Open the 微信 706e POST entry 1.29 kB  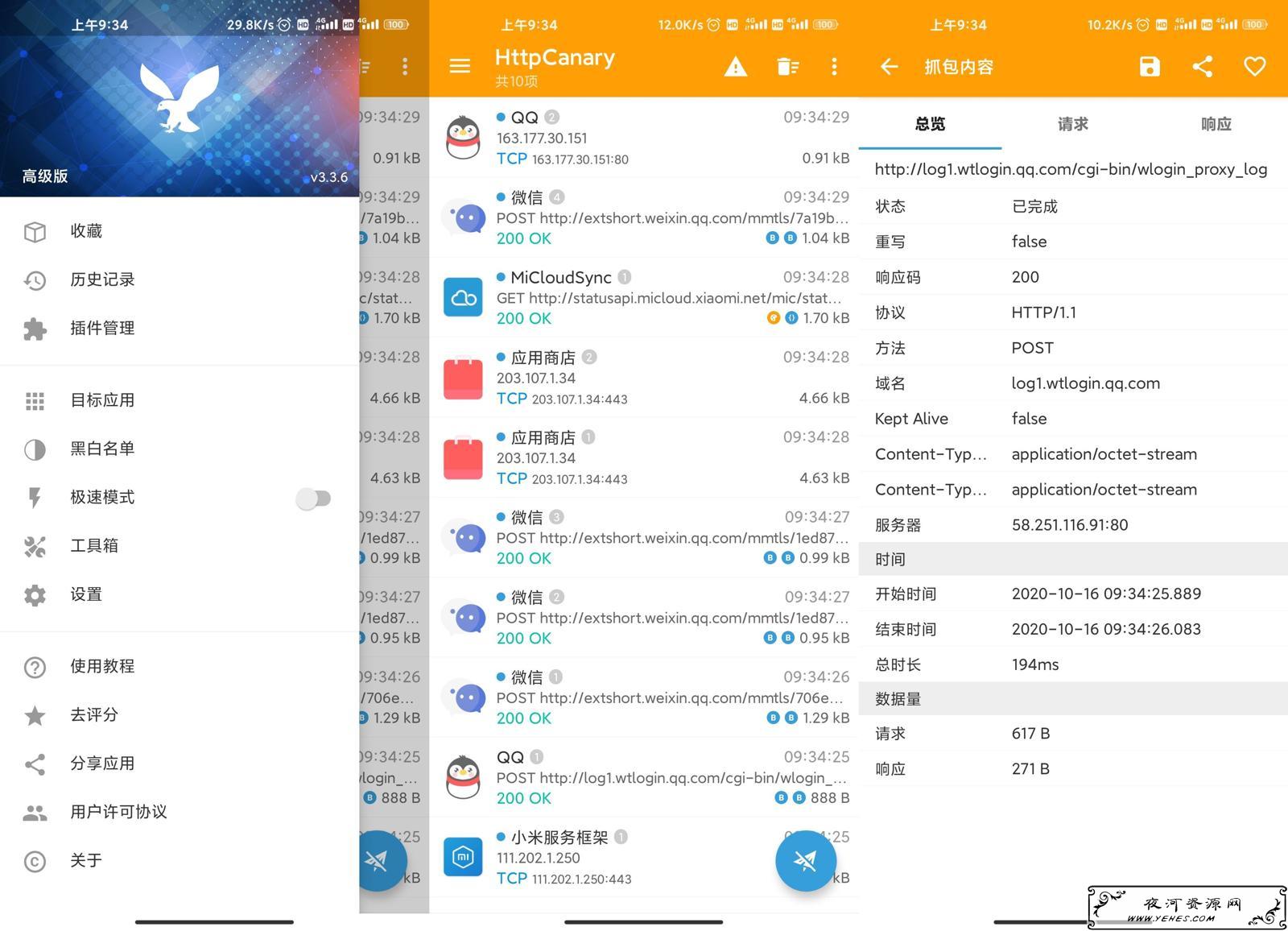pos(644,697)
